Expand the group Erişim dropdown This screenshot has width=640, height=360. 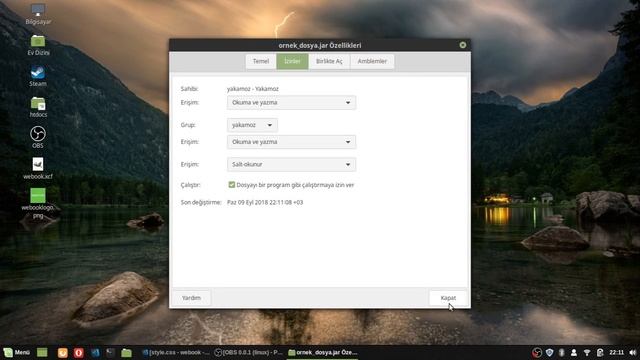(291, 142)
